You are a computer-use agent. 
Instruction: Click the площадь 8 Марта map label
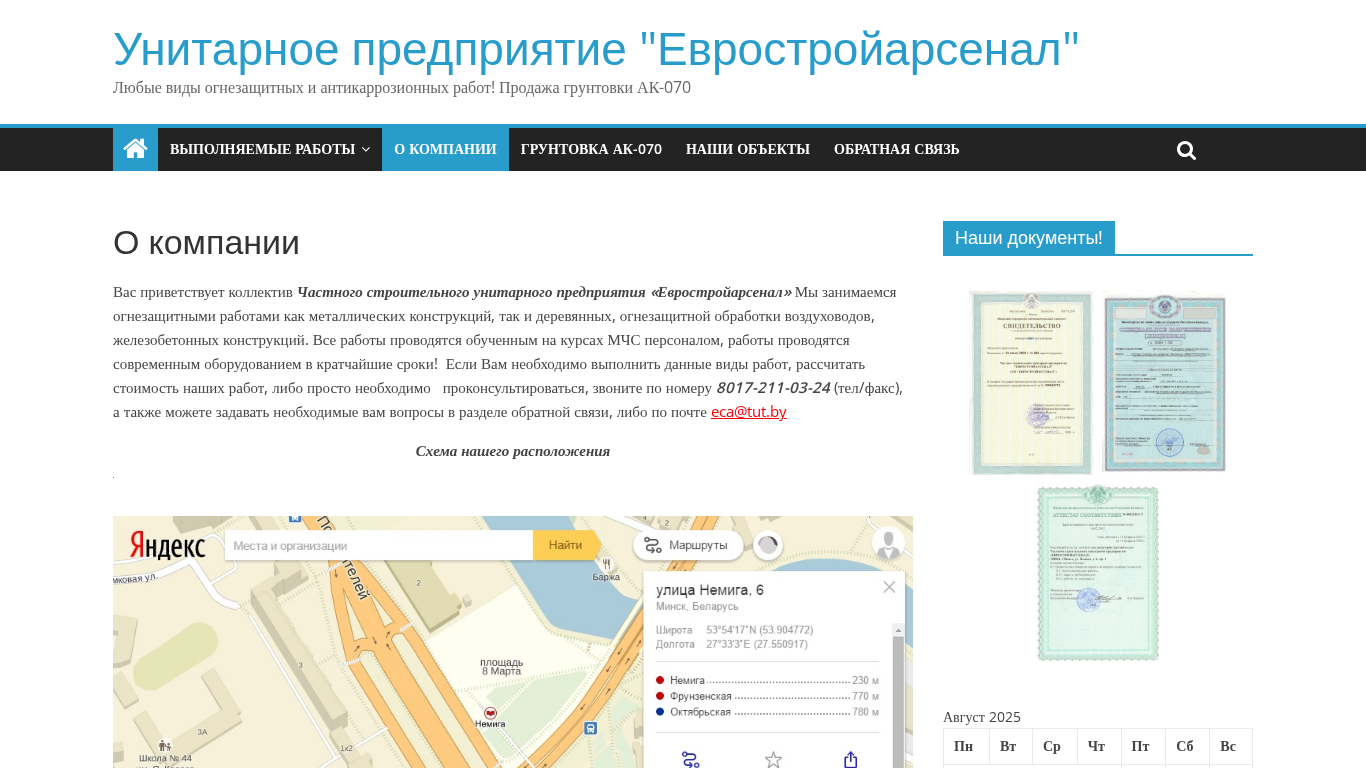[x=502, y=666]
